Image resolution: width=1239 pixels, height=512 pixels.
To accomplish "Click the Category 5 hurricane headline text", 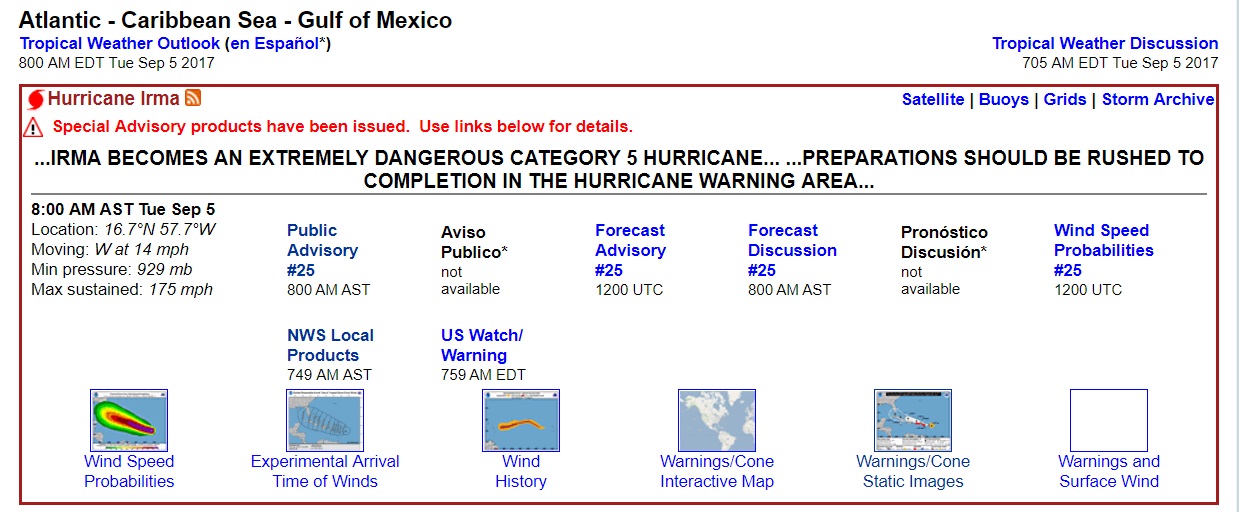I will tap(619, 170).
